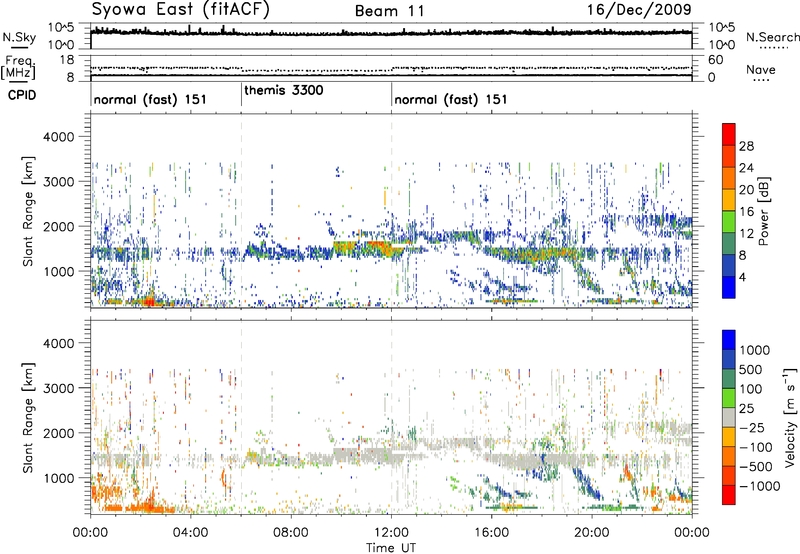Click the "16:00" time tick label

pos(491,533)
